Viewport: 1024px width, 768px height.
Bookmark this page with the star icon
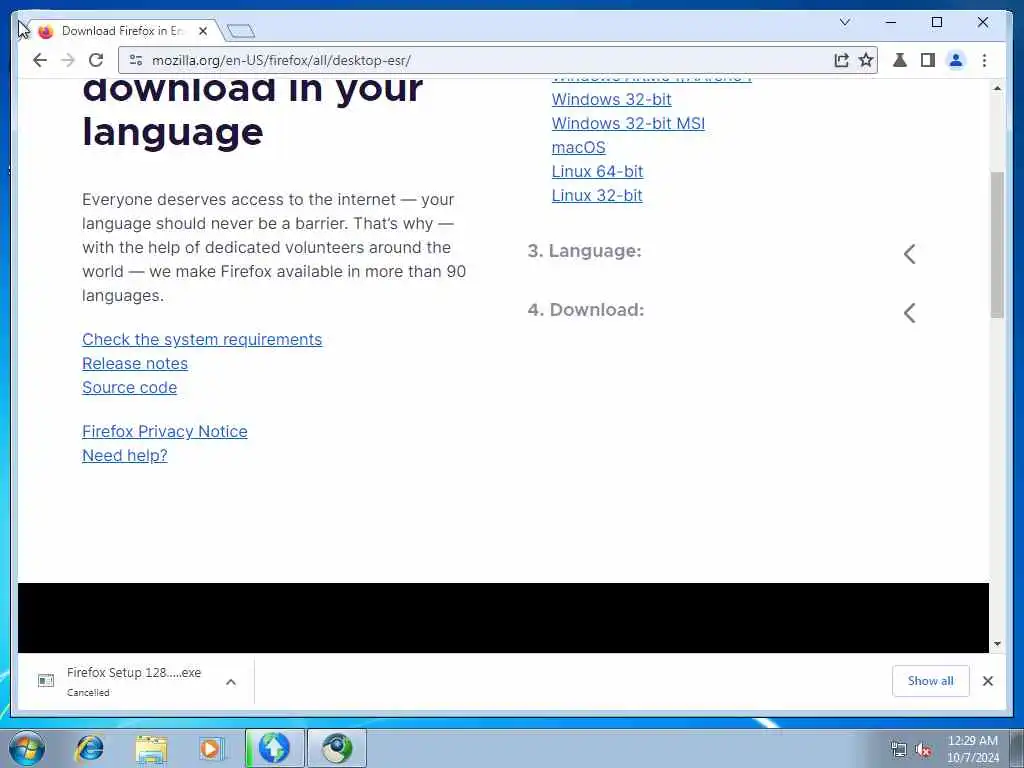click(x=865, y=60)
